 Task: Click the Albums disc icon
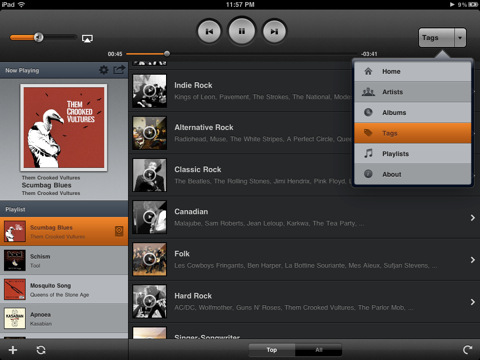(x=368, y=112)
